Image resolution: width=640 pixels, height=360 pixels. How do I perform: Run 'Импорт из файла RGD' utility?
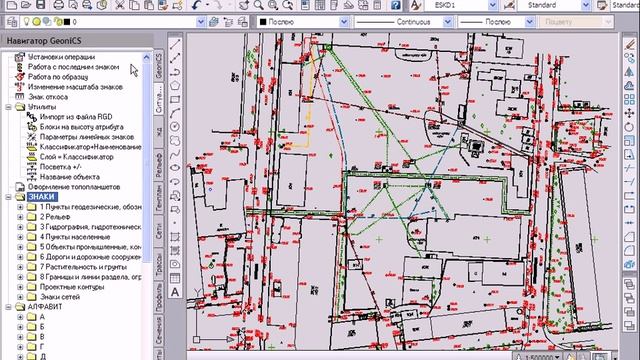coord(76,117)
